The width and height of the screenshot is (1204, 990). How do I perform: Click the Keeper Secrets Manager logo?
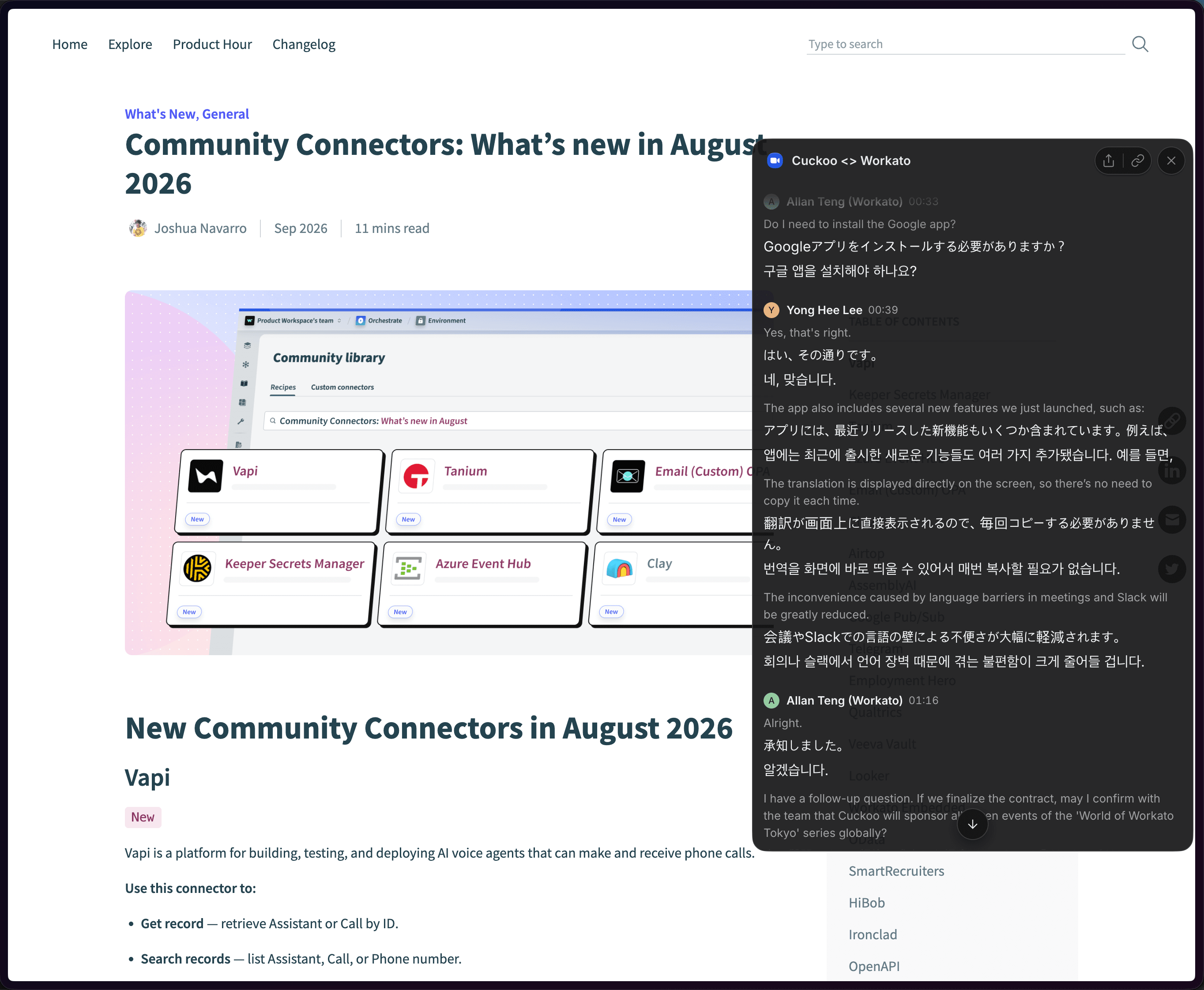[197, 568]
